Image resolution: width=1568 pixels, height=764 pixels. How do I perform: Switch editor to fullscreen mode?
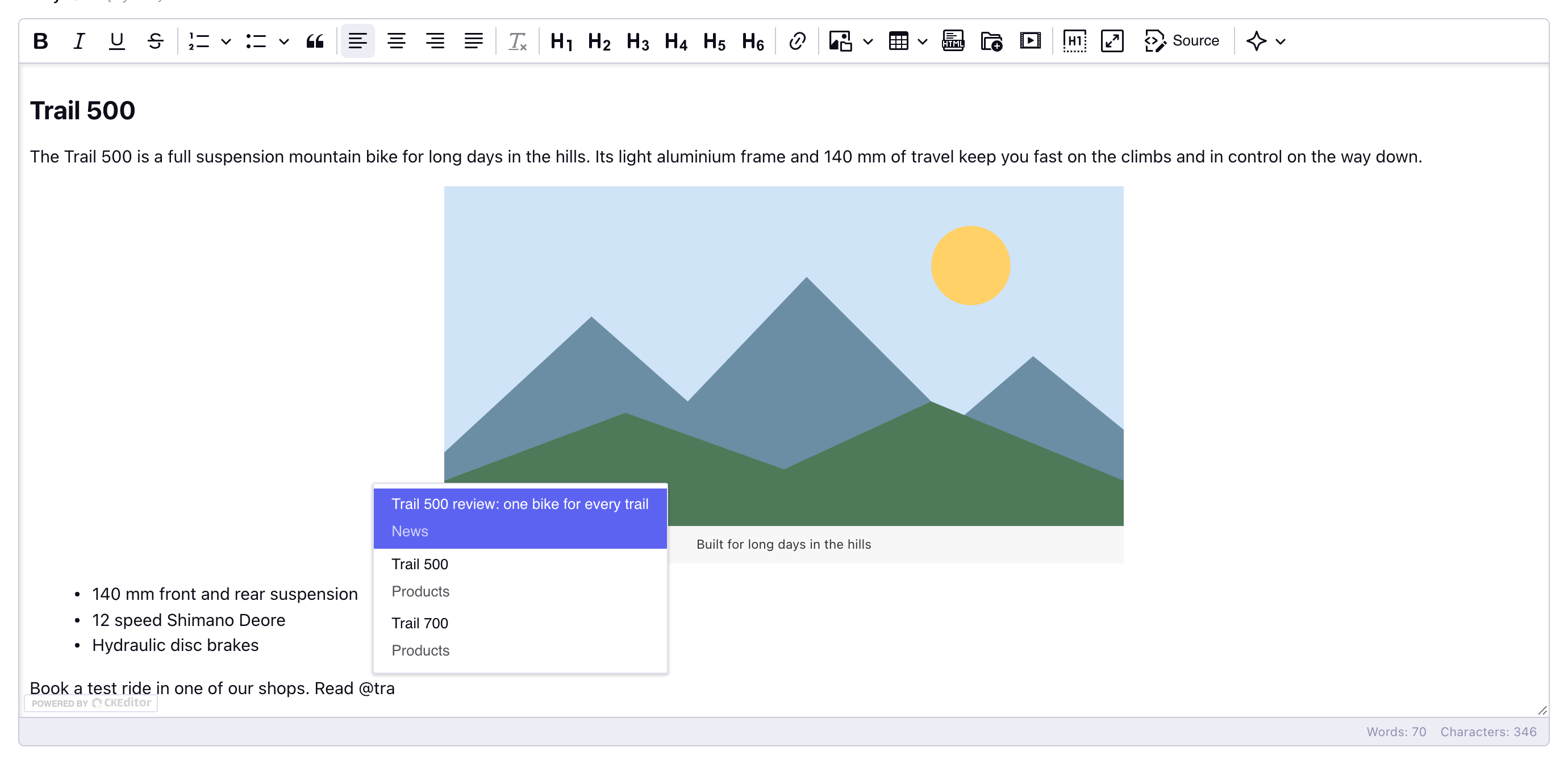(1112, 41)
